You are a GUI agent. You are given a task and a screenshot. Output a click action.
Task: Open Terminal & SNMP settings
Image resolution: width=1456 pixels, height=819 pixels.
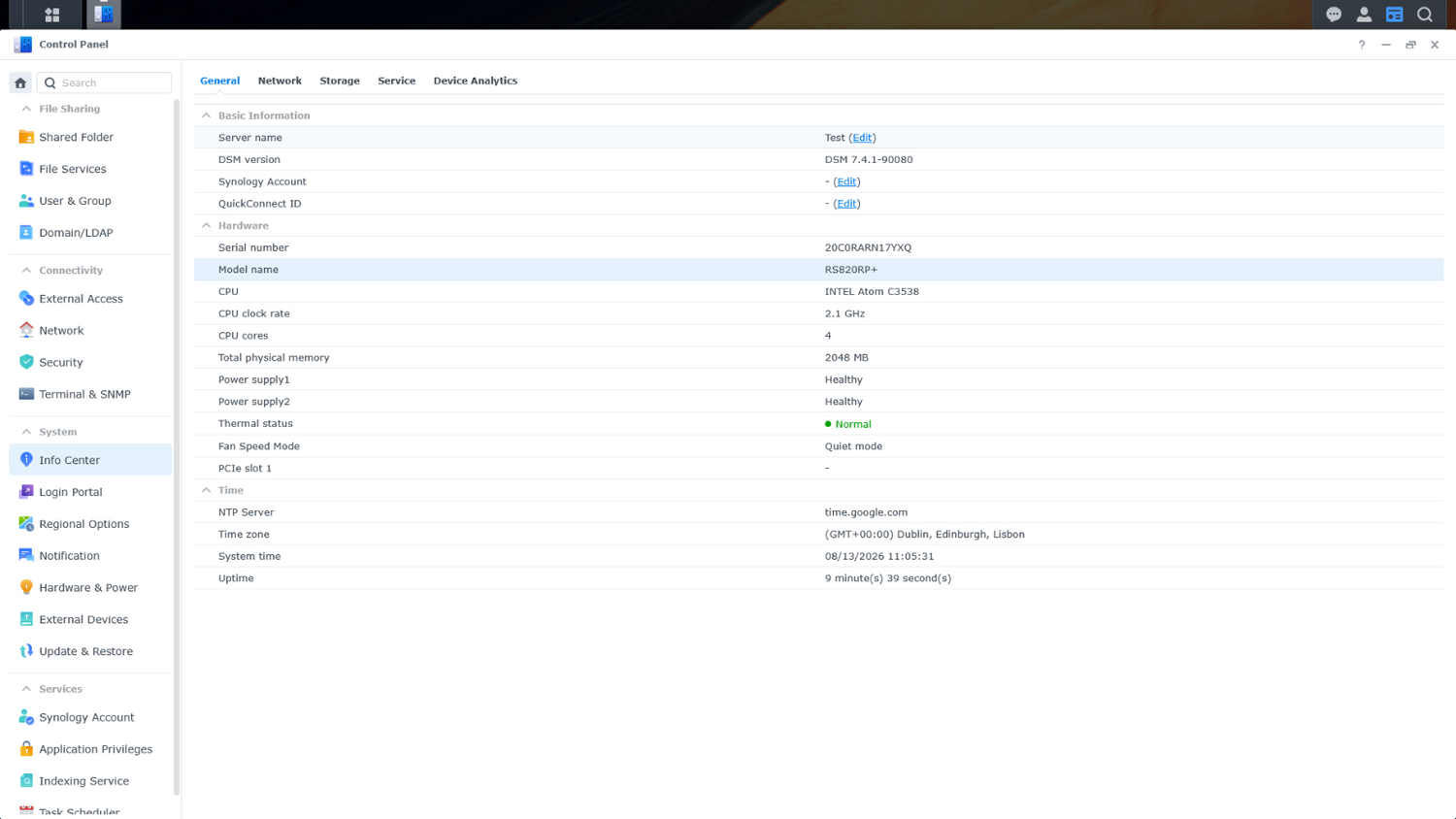click(90, 394)
